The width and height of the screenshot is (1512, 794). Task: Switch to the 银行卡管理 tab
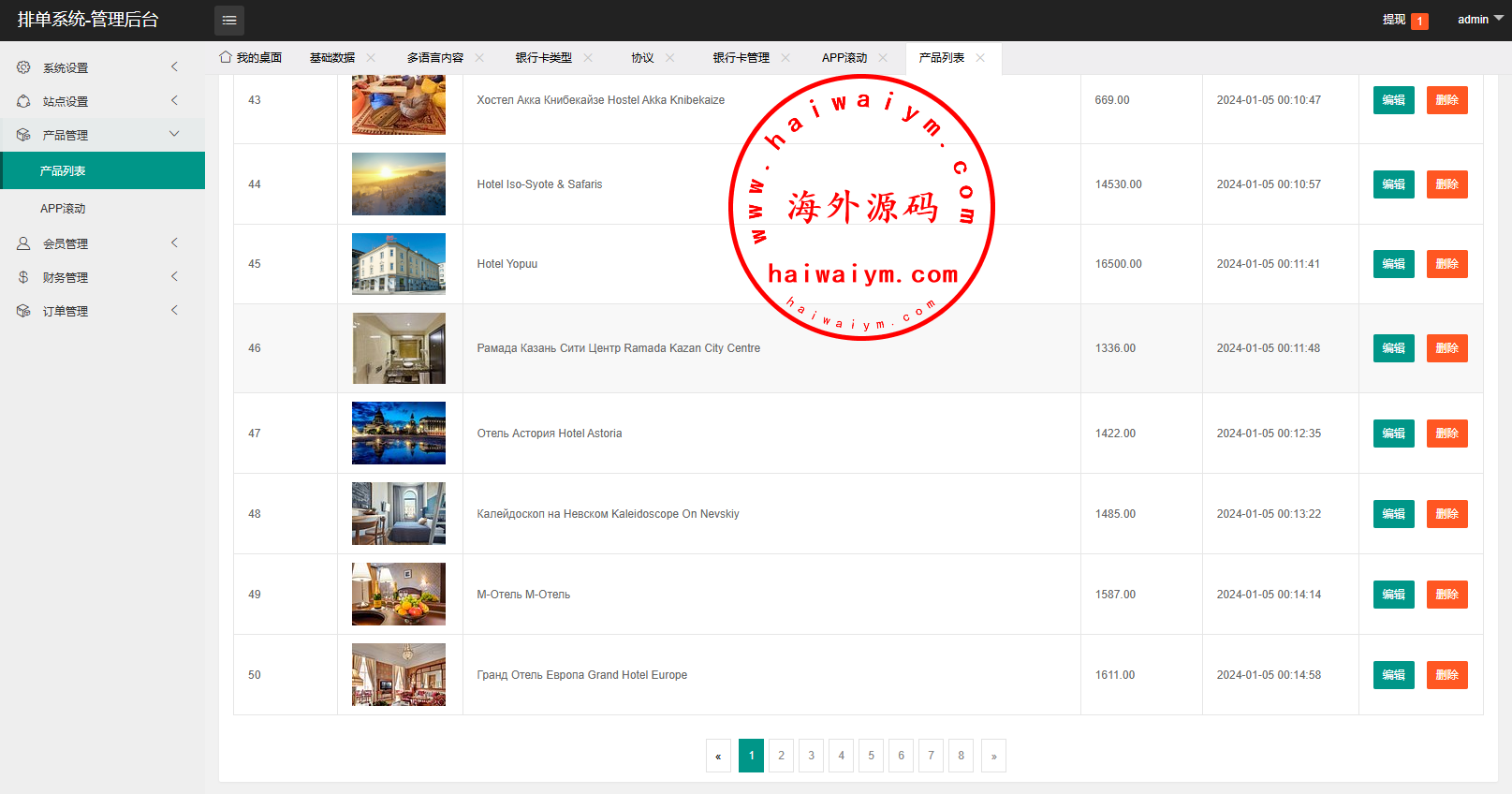point(741,58)
